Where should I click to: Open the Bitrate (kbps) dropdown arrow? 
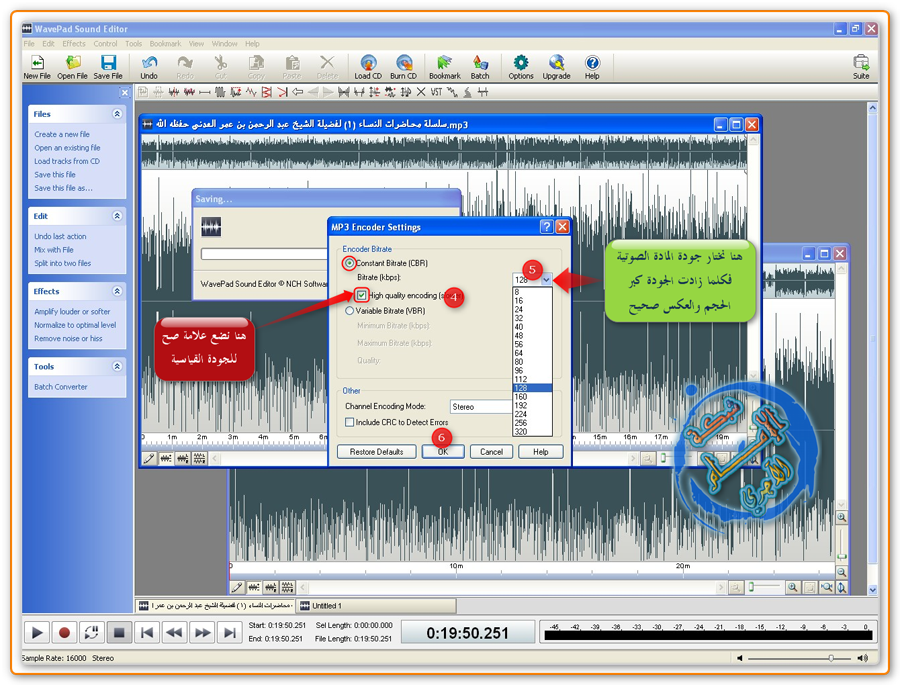(546, 280)
